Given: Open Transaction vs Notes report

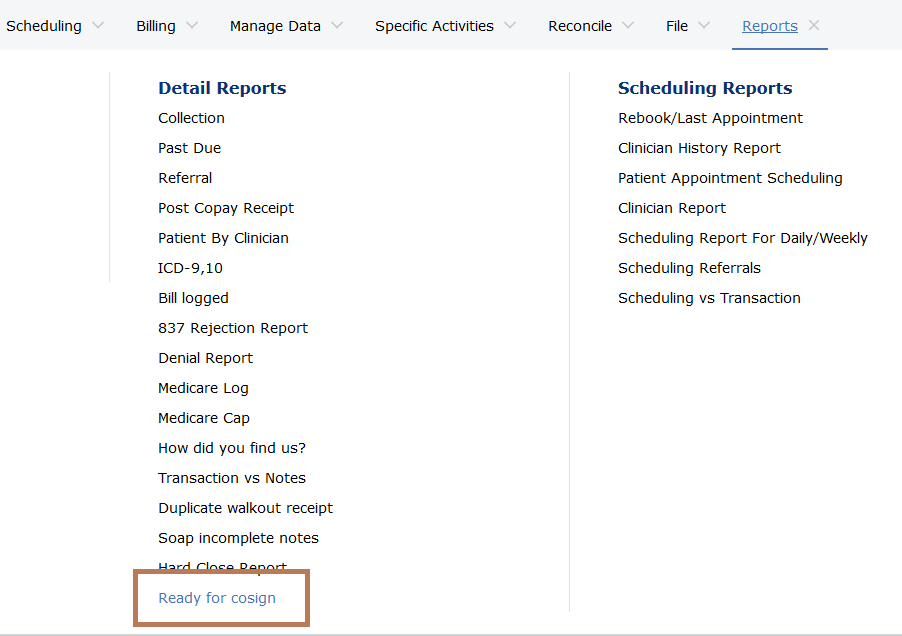Looking at the screenshot, I should pyautogui.click(x=232, y=478).
